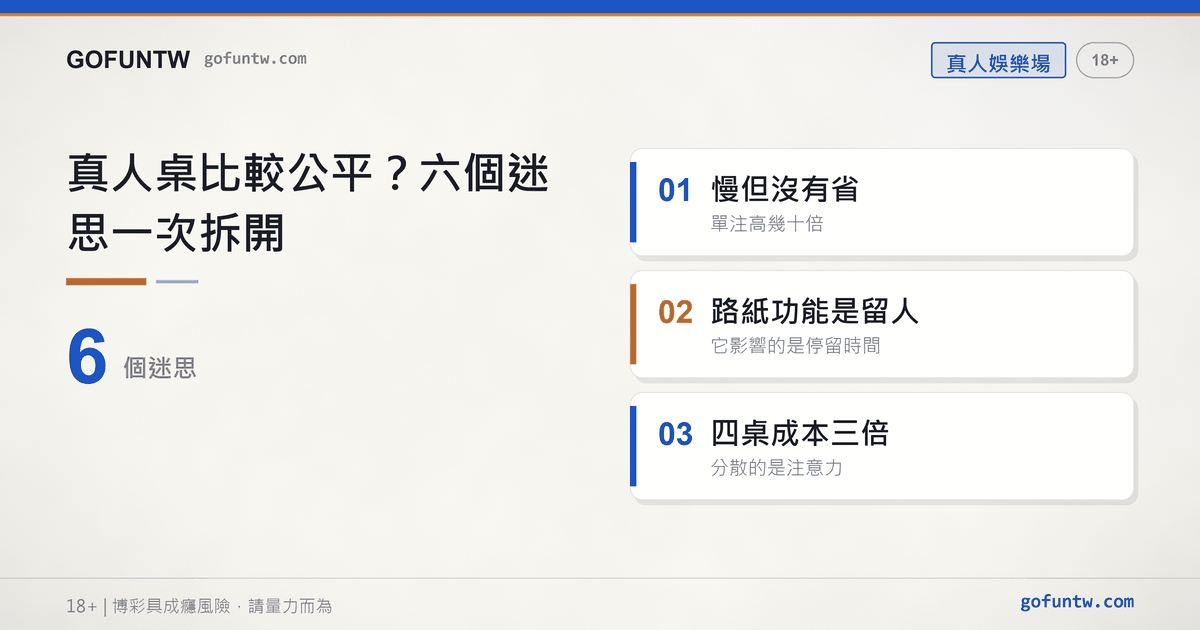
Task: Click the orange 02 number
Action: [675, 312]
